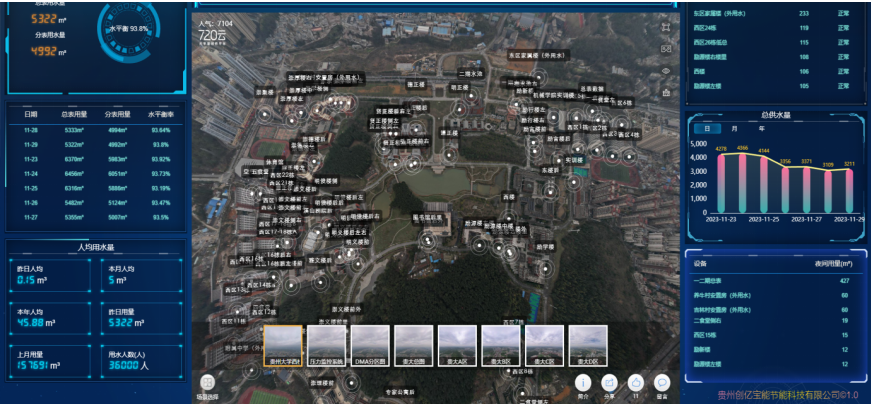This screenshot has width=871, height=405.
Task: Click the 水平衡 93.8% circular gauge
Action: [127, 29]
